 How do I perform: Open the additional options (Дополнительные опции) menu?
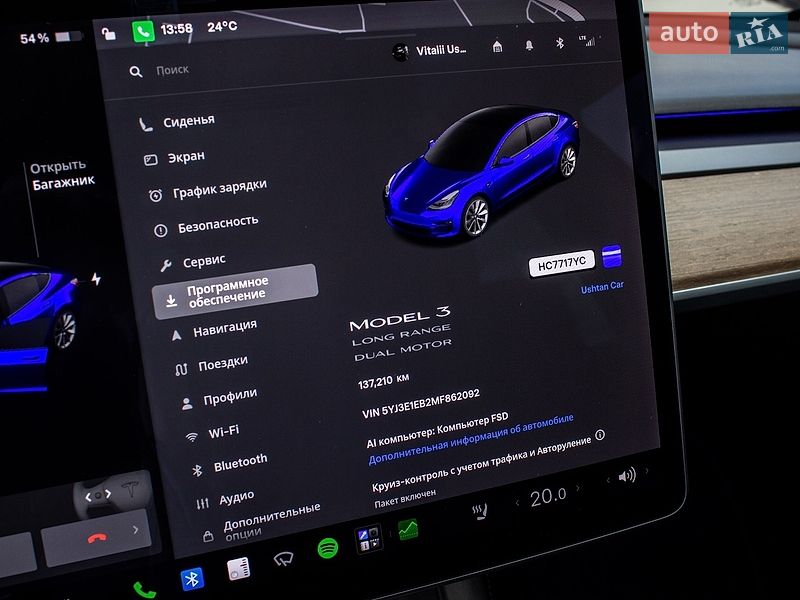point(262,522)
